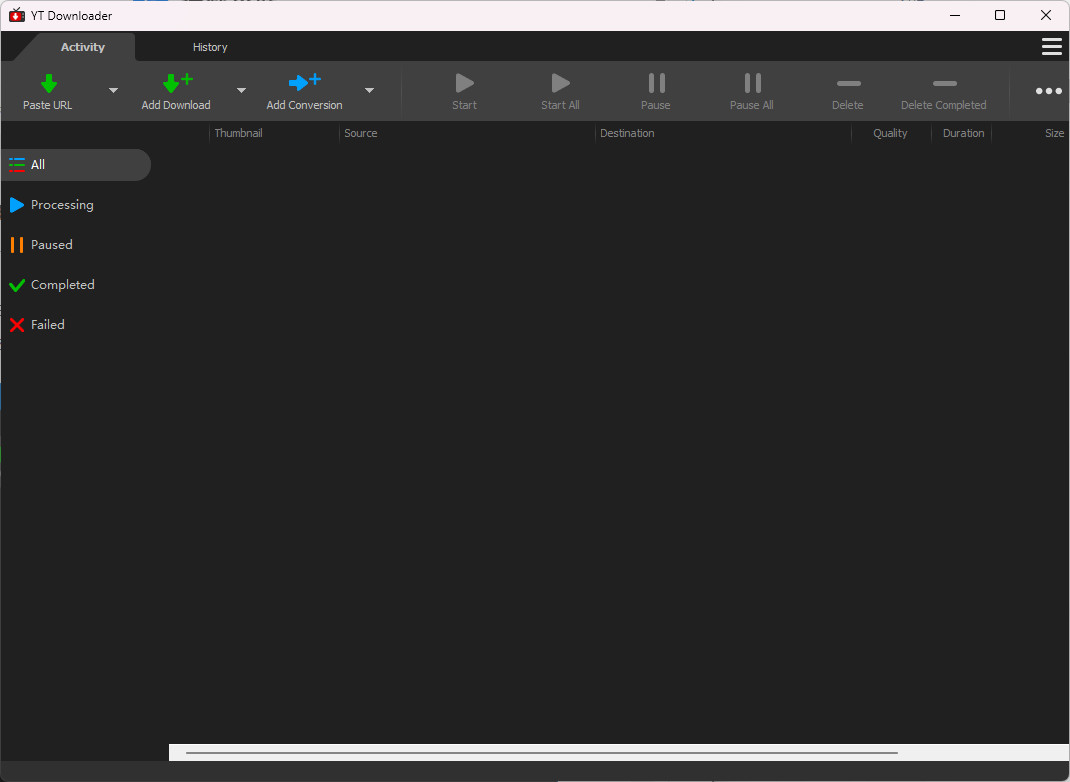
Task: Switch to the Activity tab
Action: [x=83, y=47]
